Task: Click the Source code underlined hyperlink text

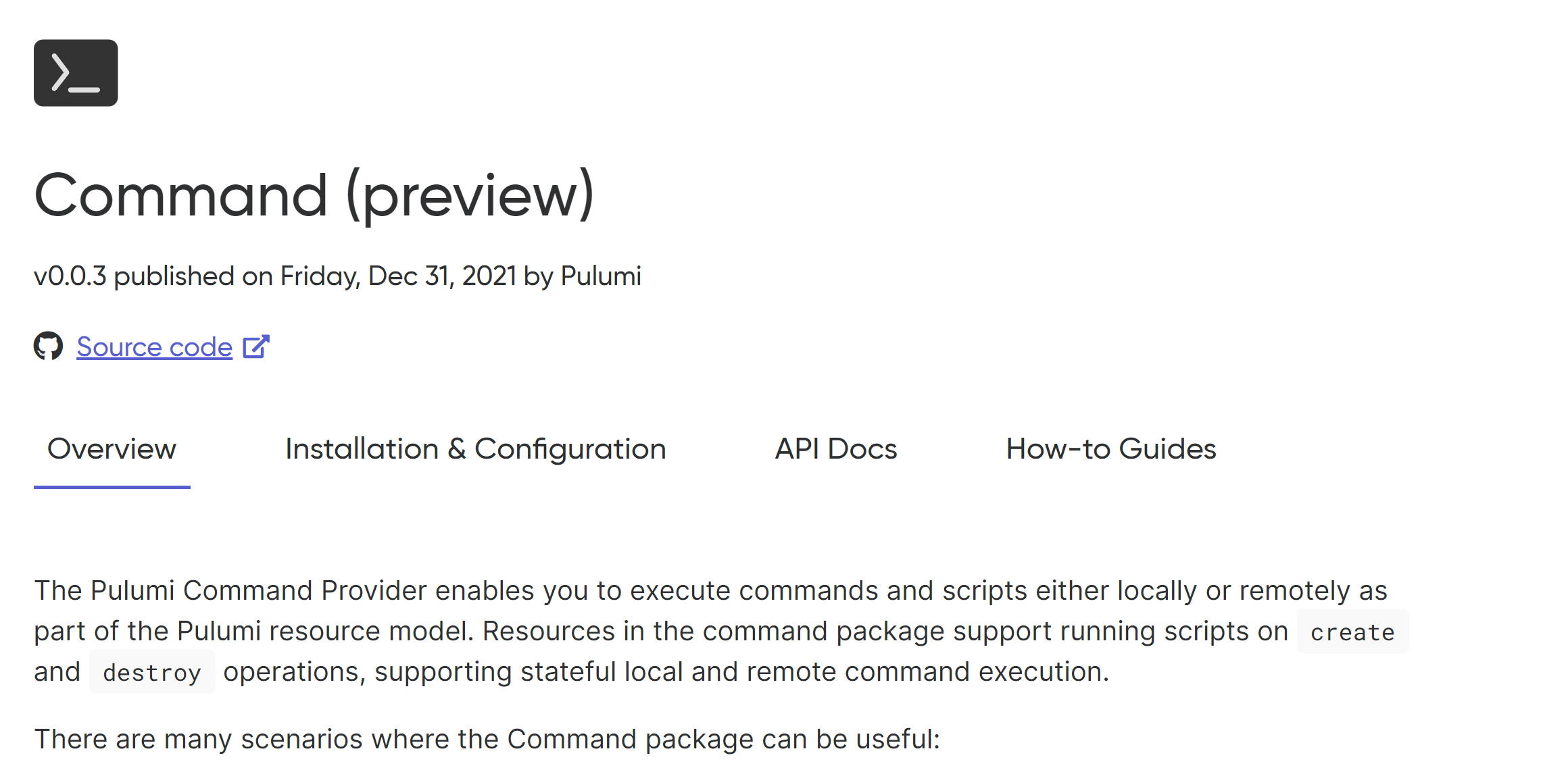Action: [153, 346]
